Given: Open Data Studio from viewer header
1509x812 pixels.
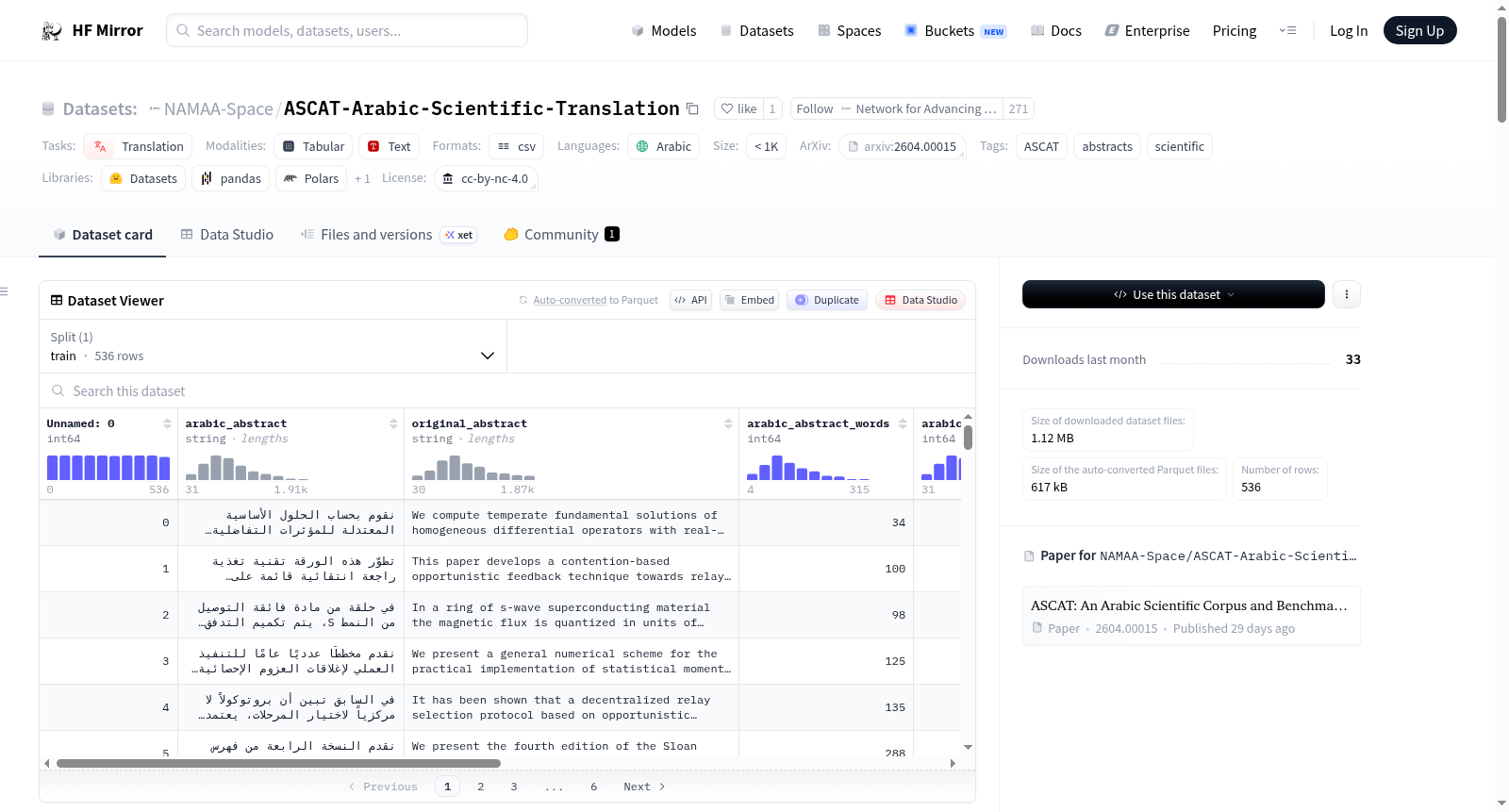Looking at the screenshot, I should coord(920,300).
